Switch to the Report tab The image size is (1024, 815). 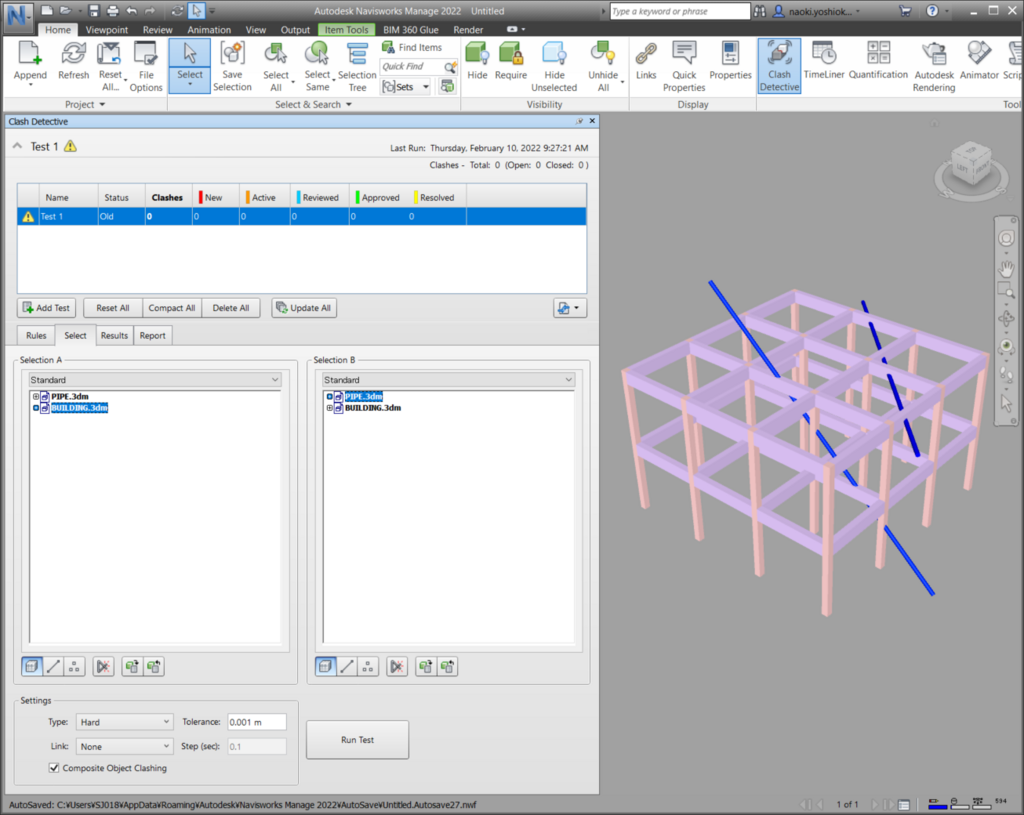(152, 336)
